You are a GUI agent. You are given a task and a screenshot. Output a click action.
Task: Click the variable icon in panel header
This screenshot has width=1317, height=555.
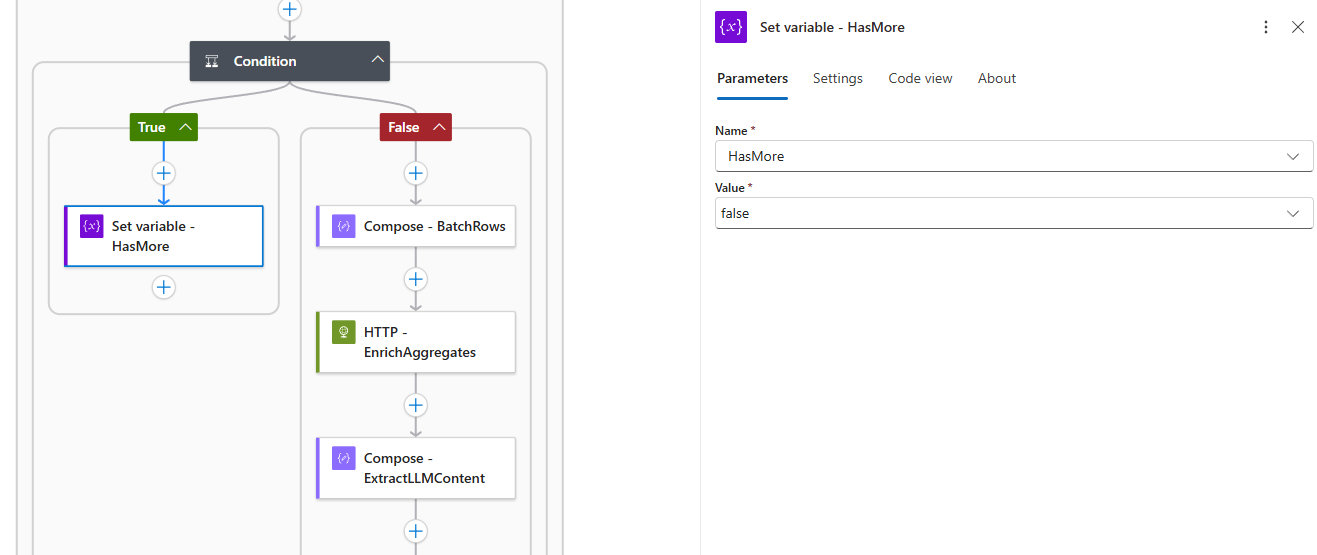731,27
